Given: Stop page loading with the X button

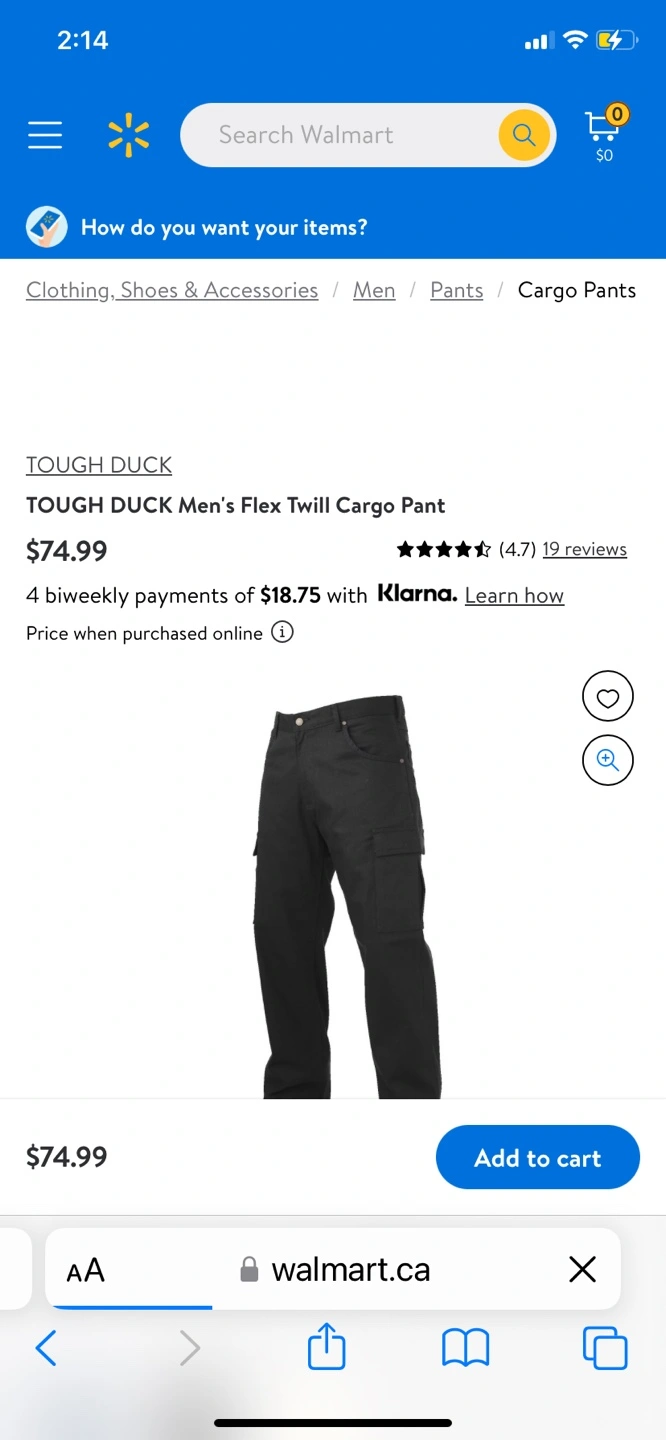Looking at the screenshot, I should (582, 1270).
